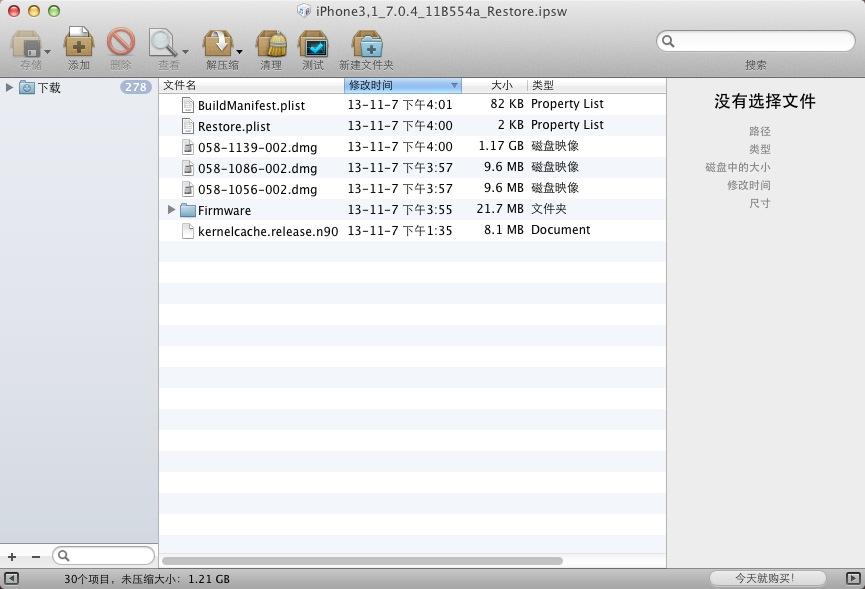This screenshot has width=865, height=589.
Task: Sort by 修改时间 column header
Action: coord(402,85)
